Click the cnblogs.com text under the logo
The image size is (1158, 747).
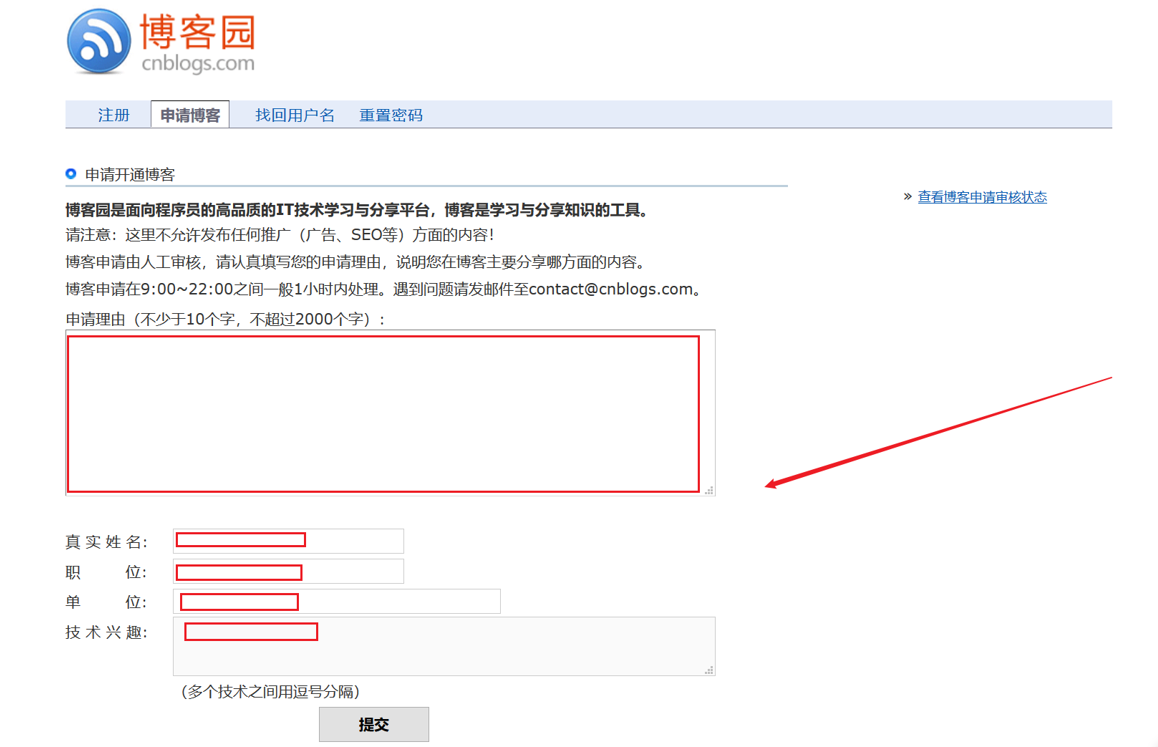tap(198, 64)
